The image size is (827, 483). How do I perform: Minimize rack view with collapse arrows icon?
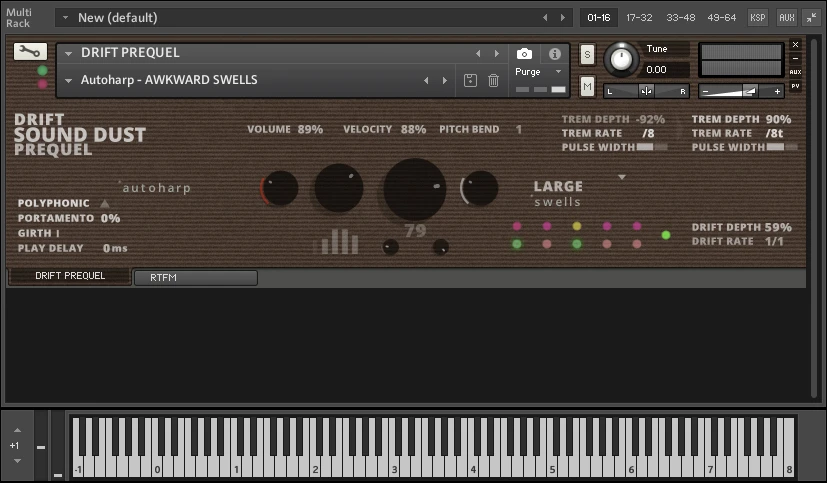811,17
